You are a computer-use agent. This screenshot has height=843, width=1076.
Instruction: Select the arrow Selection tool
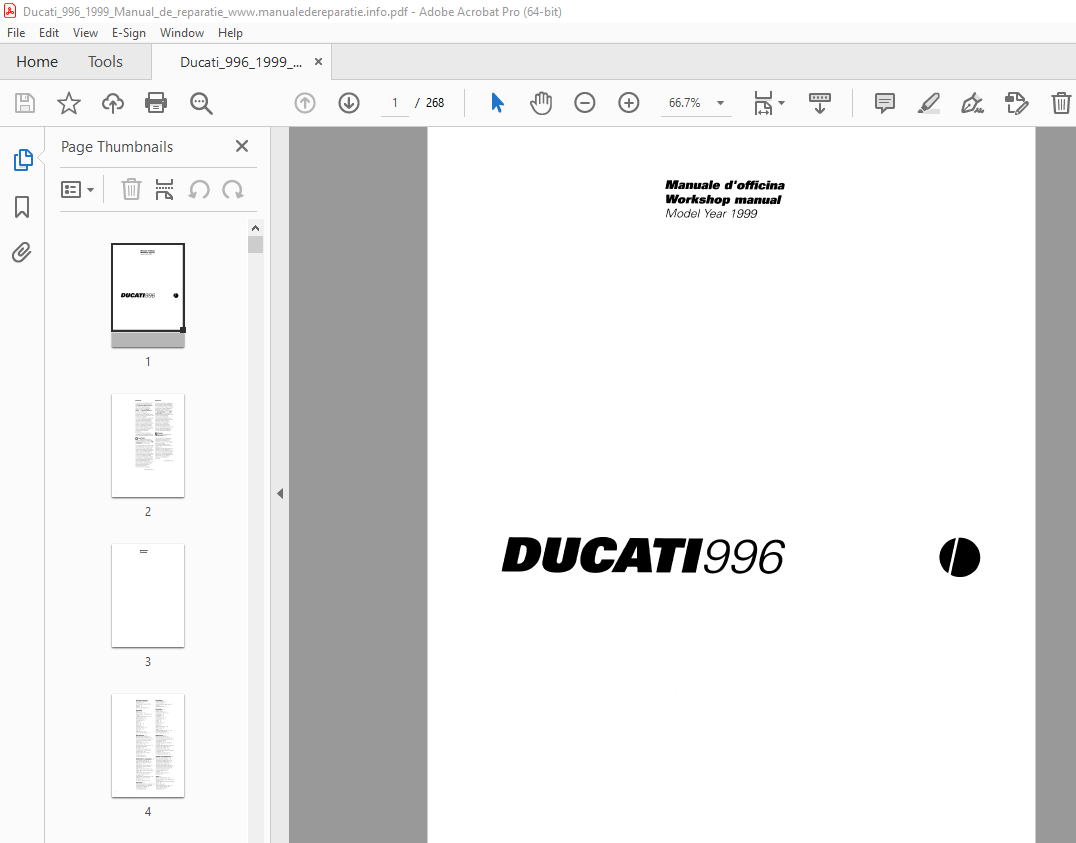498,103
